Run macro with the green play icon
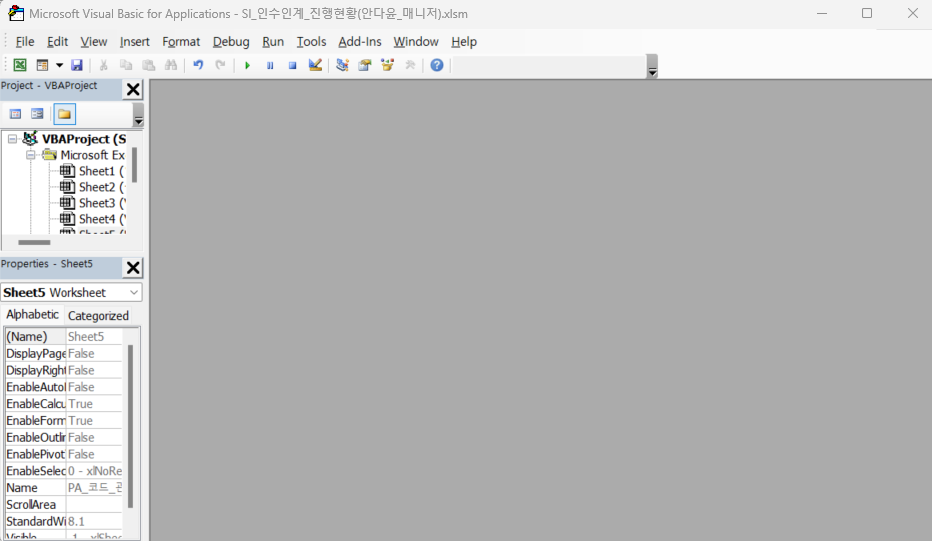932x541 pixels. coord(247,65)
